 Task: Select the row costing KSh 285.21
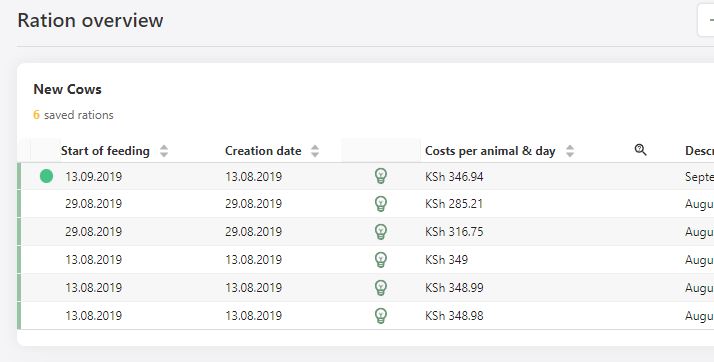click(x=366, y=204)
